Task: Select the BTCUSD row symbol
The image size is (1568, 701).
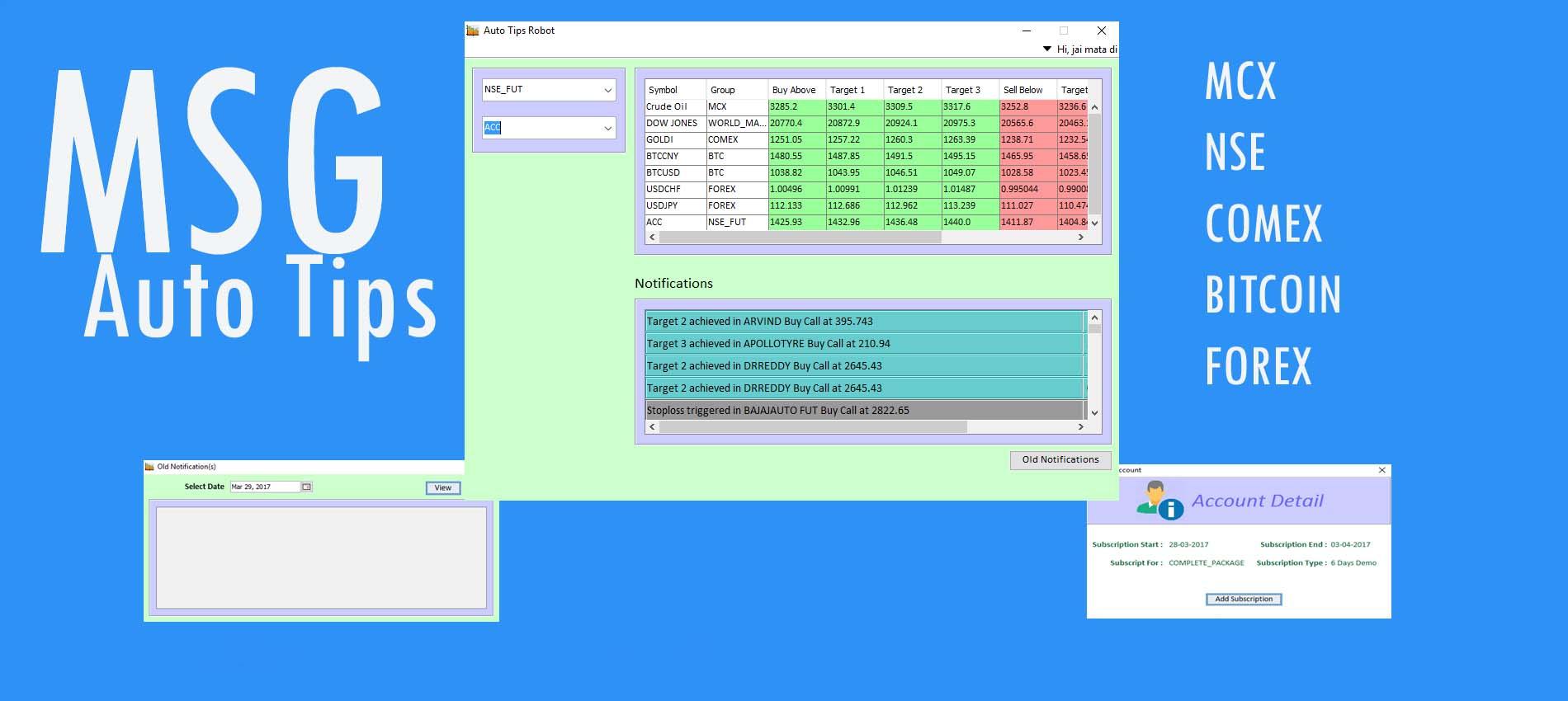Action: tap(675, 173)
